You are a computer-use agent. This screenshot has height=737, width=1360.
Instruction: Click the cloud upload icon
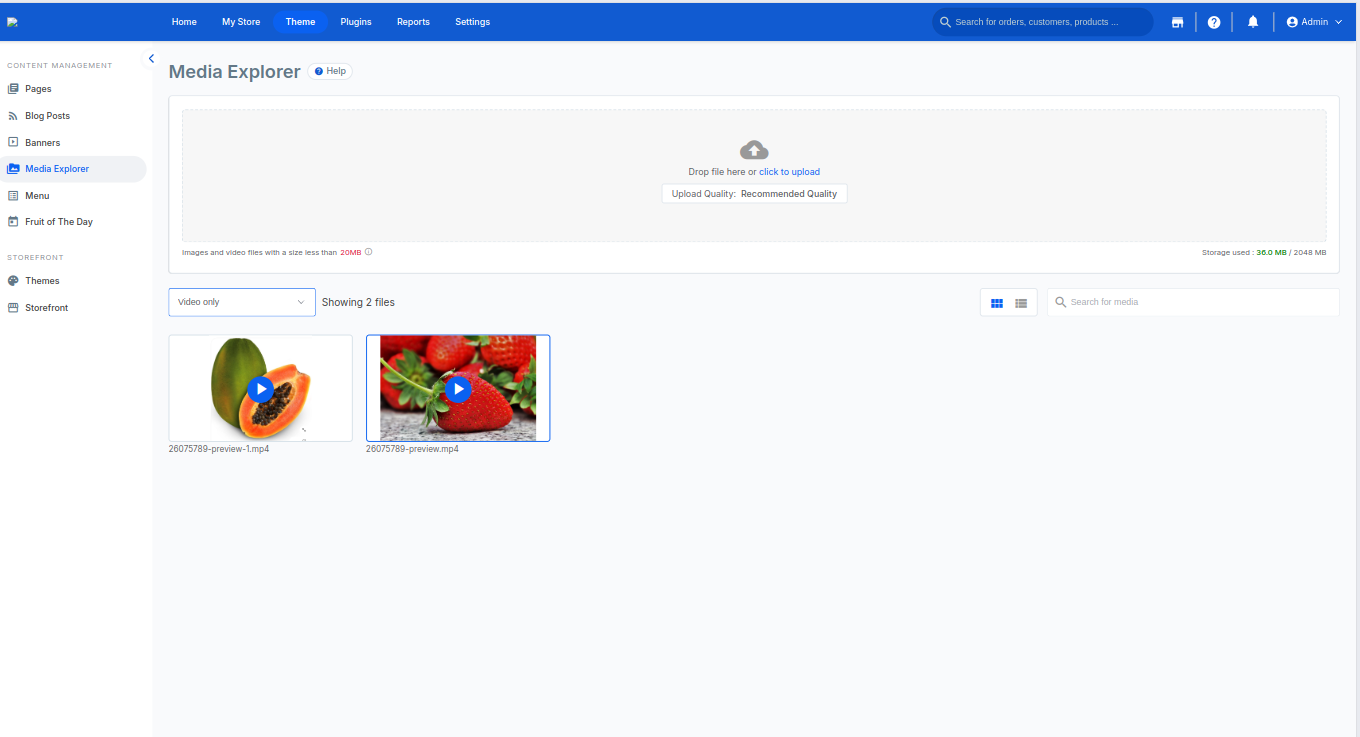coord(754,150)
